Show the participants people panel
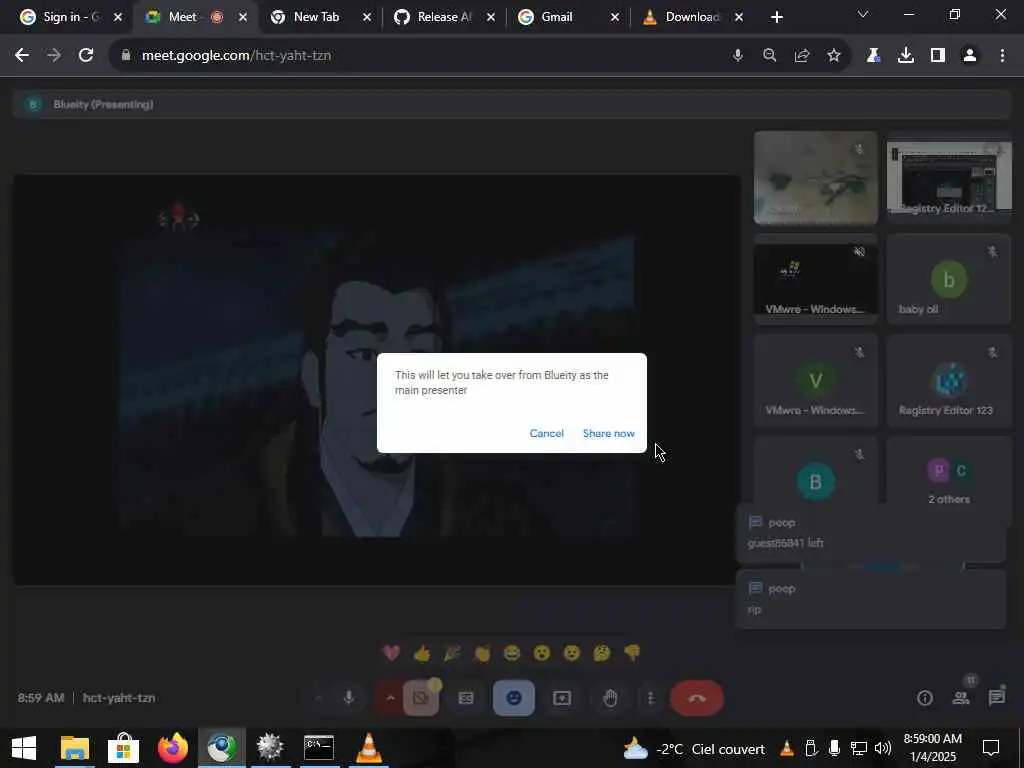Image resolution: width=1024 pixels, height=768 pixels. pos(961,698)
